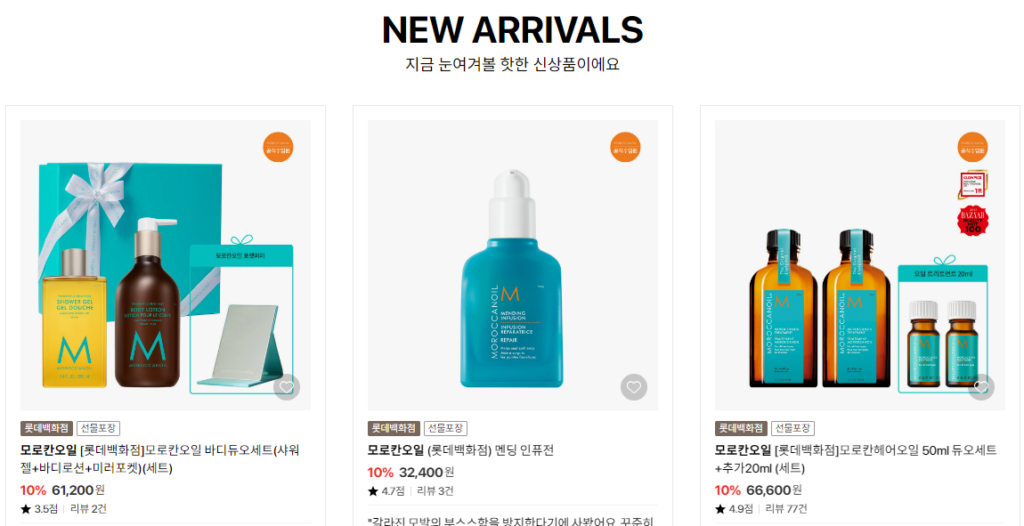1024x526 pixels.
Task: Toggle the heart on Mending Infusion product
Action: pos(633,387)
